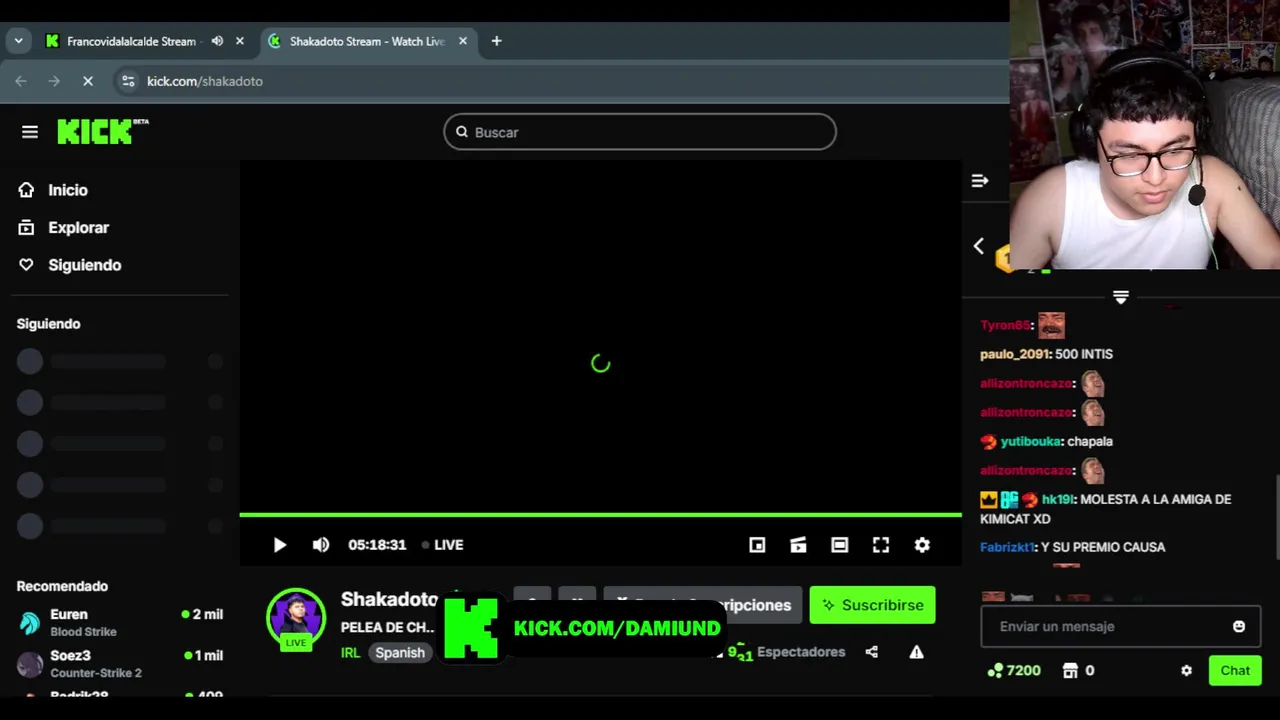Click the Suscribirse button
The image size is (1280, 720).
tap(872, 605)
